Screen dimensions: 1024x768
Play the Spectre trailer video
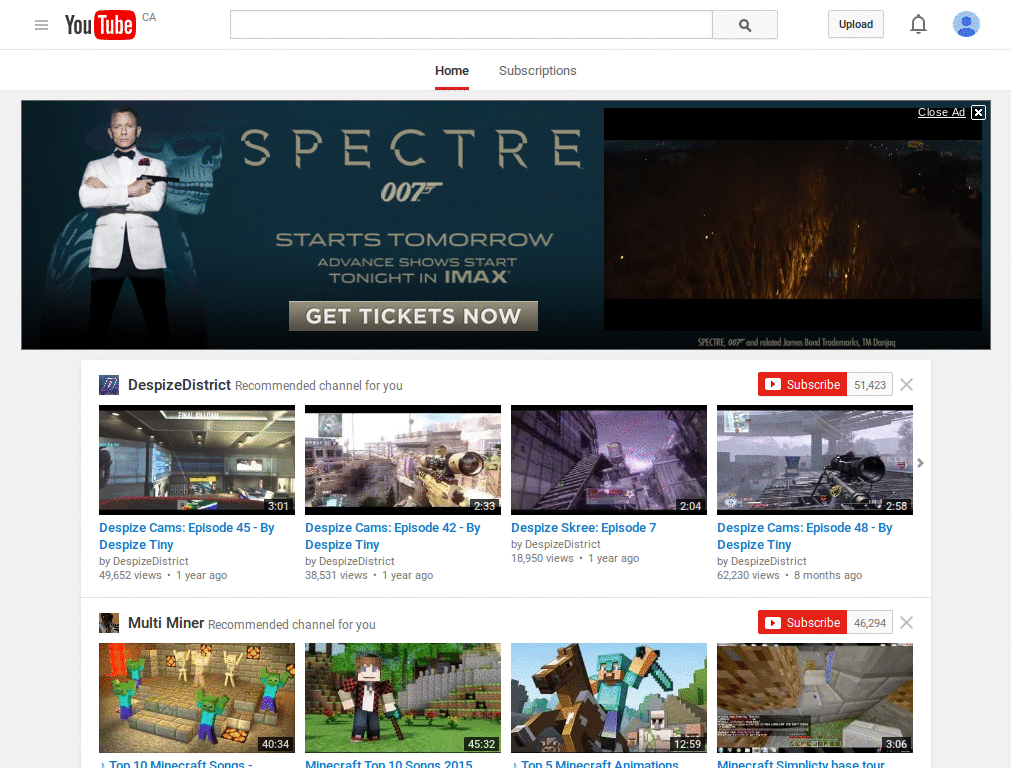[x=793, y=219]
